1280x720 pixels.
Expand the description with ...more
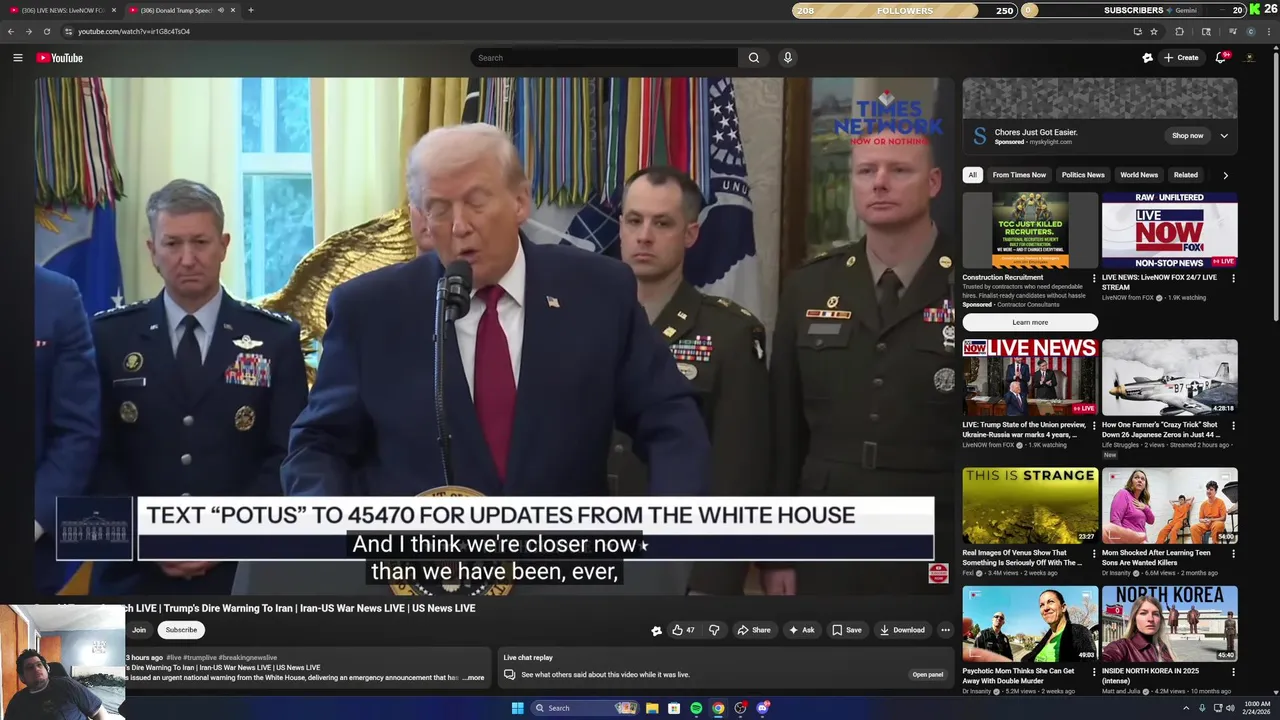[473, 678]
